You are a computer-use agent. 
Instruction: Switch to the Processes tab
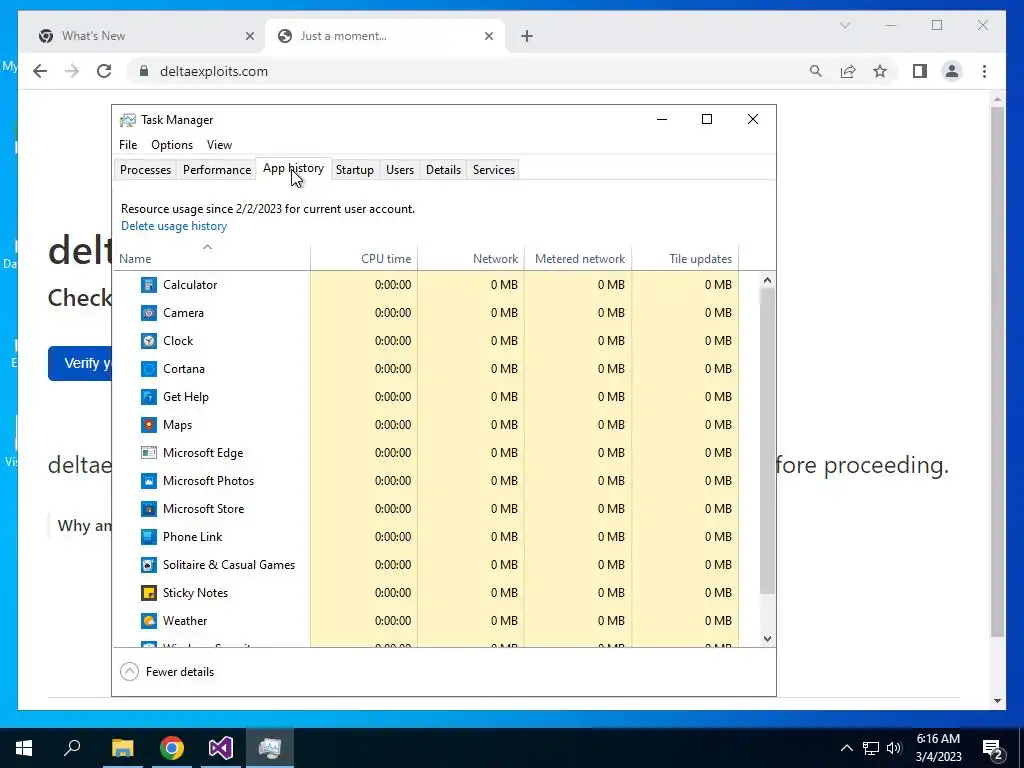[145, 170]
